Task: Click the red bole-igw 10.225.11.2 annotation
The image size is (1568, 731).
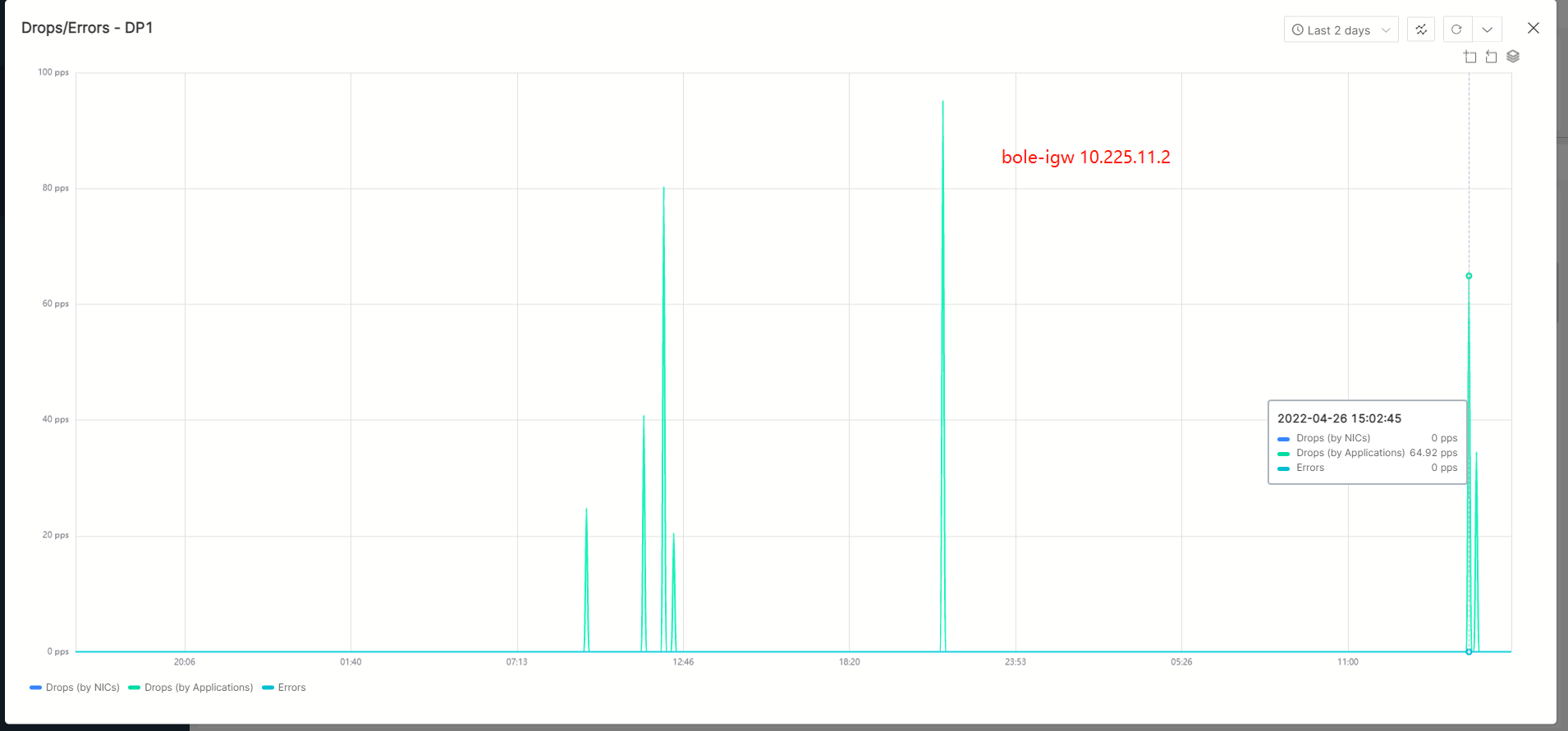Action: click(x=1085, y=158)
